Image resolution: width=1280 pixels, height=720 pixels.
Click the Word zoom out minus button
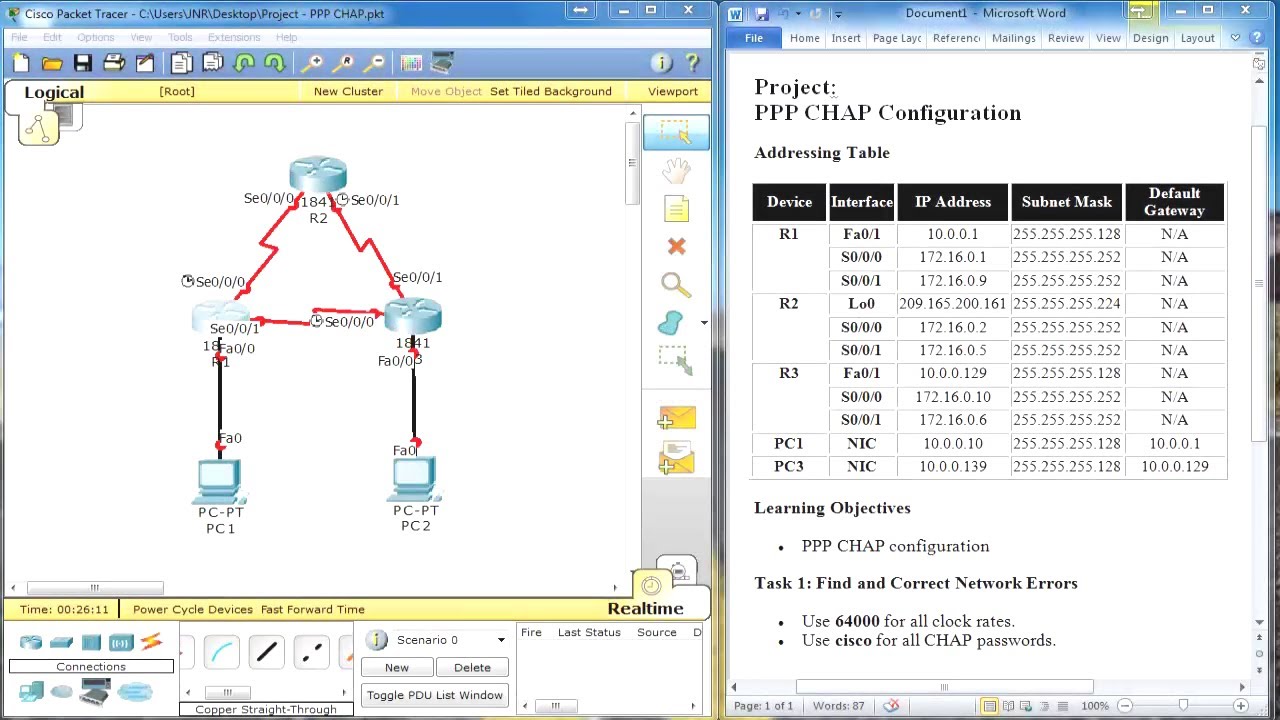[x=1124, y=706]
